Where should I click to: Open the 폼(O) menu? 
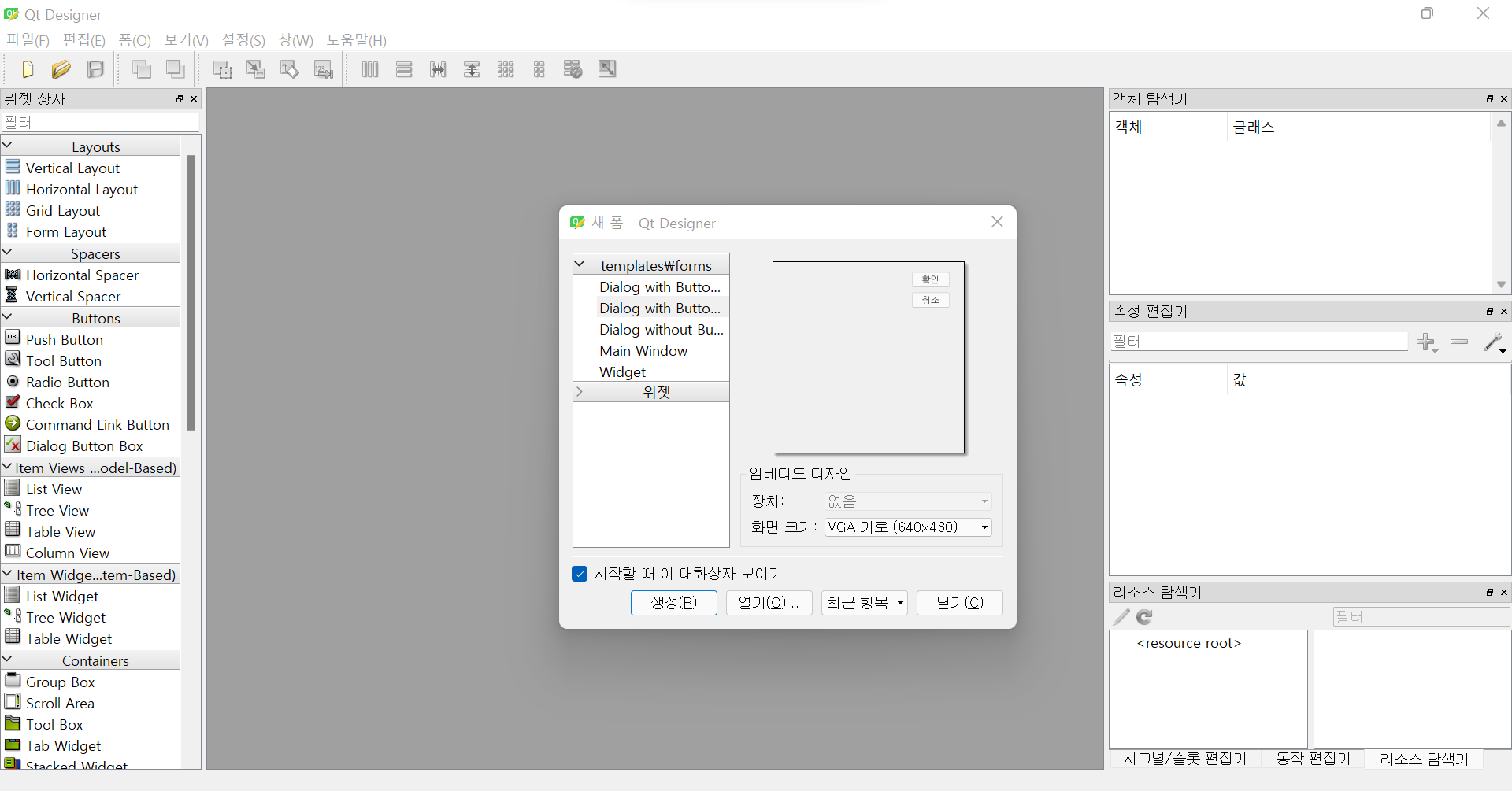(135, 40)
